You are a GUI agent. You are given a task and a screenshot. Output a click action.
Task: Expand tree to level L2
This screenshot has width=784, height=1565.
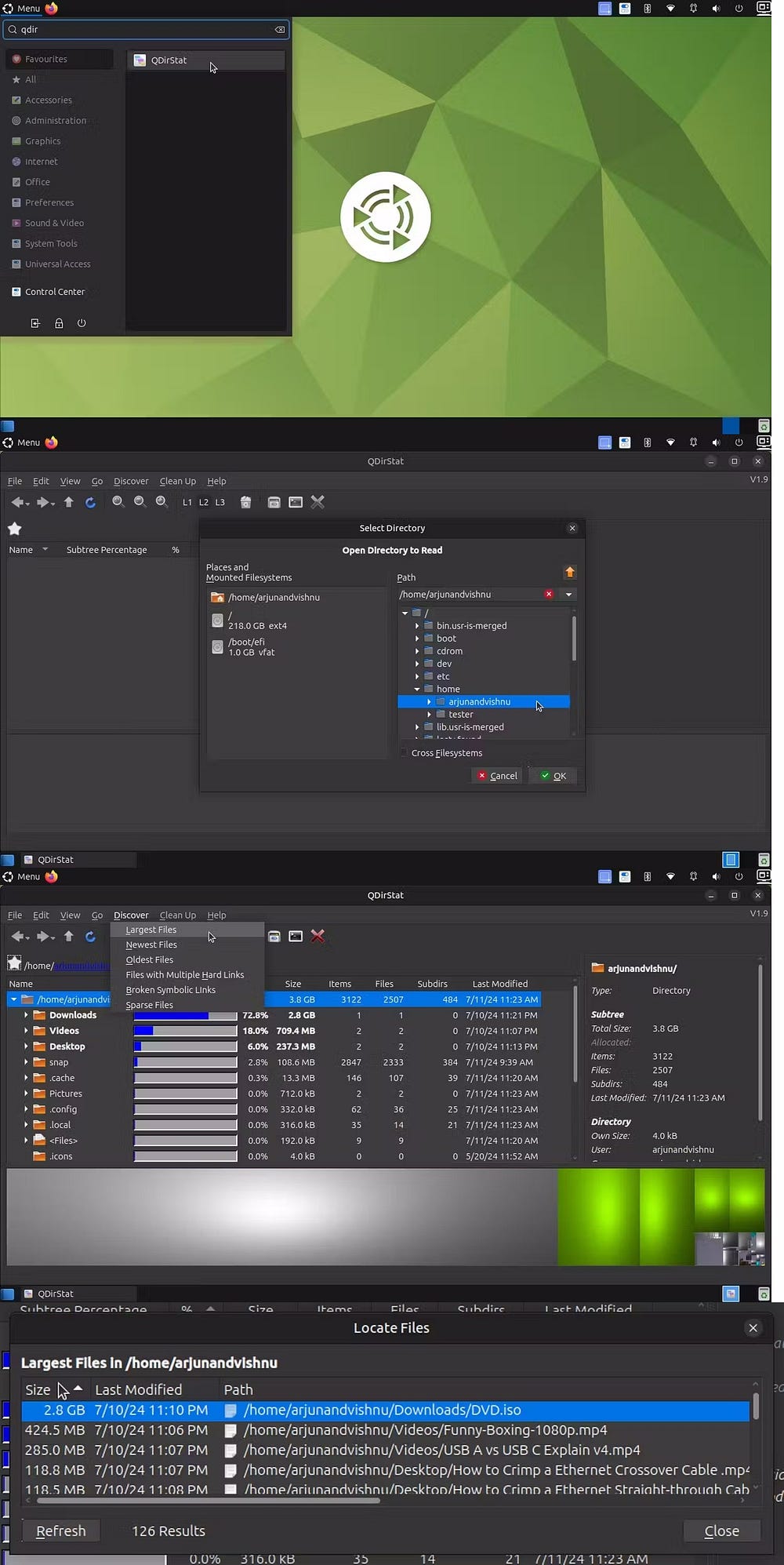point(204,502)
